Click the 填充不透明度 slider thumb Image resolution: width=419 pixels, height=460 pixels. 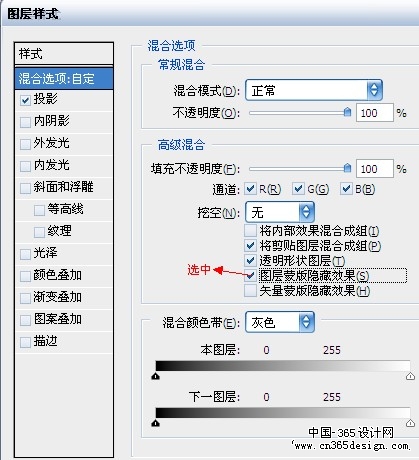click(x=347, y=168)
